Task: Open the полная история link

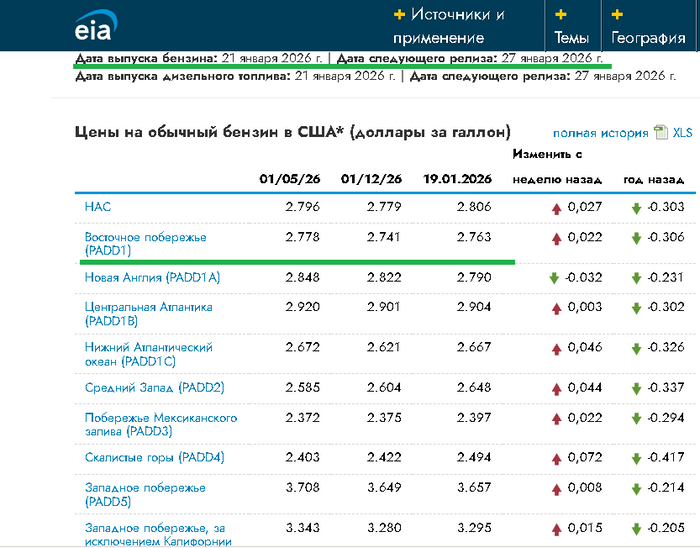Action: (x=600, y=133)
